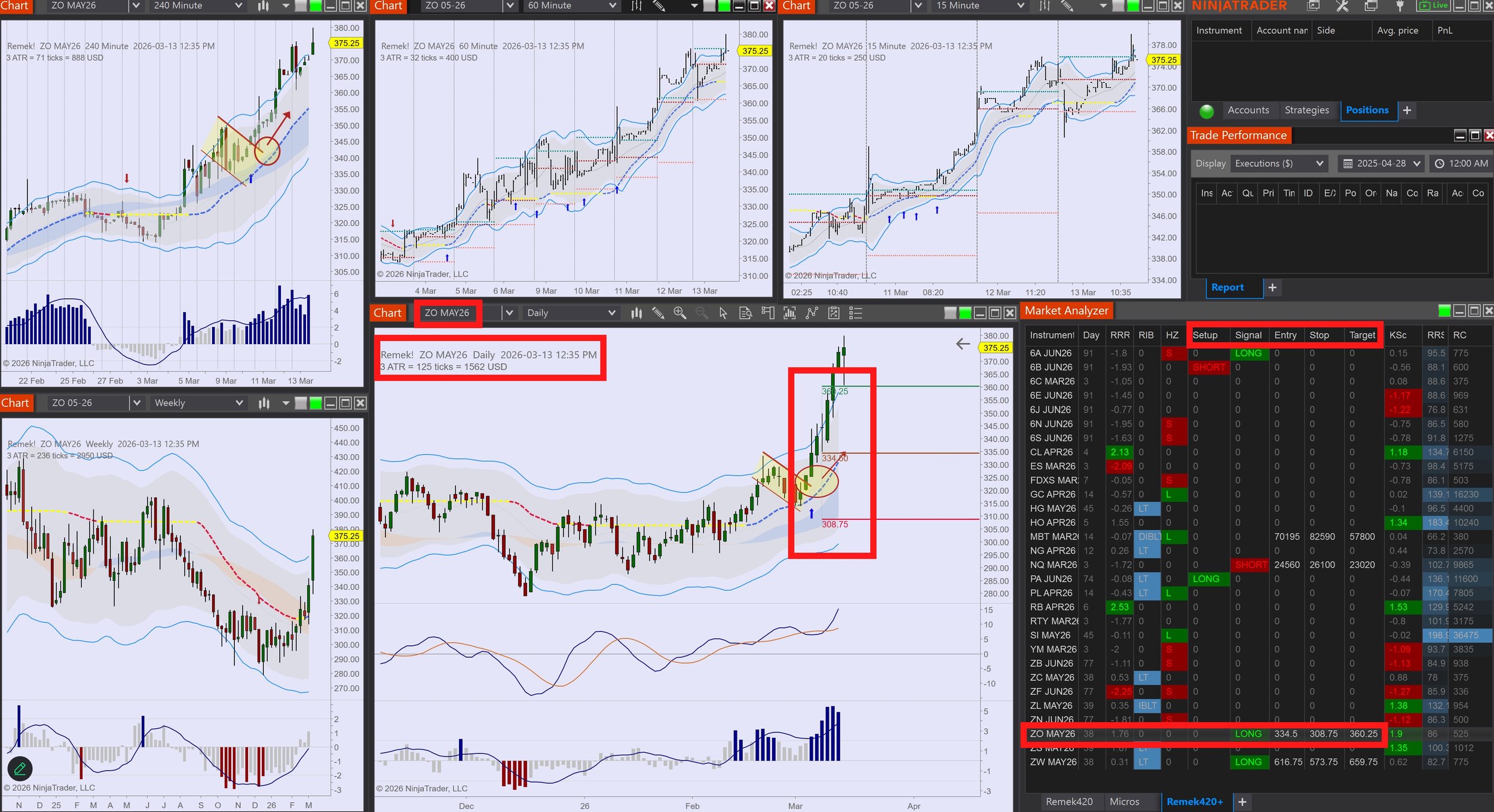Click the Tools wrench icon in NinjaTrader bar

(1342, 6)
